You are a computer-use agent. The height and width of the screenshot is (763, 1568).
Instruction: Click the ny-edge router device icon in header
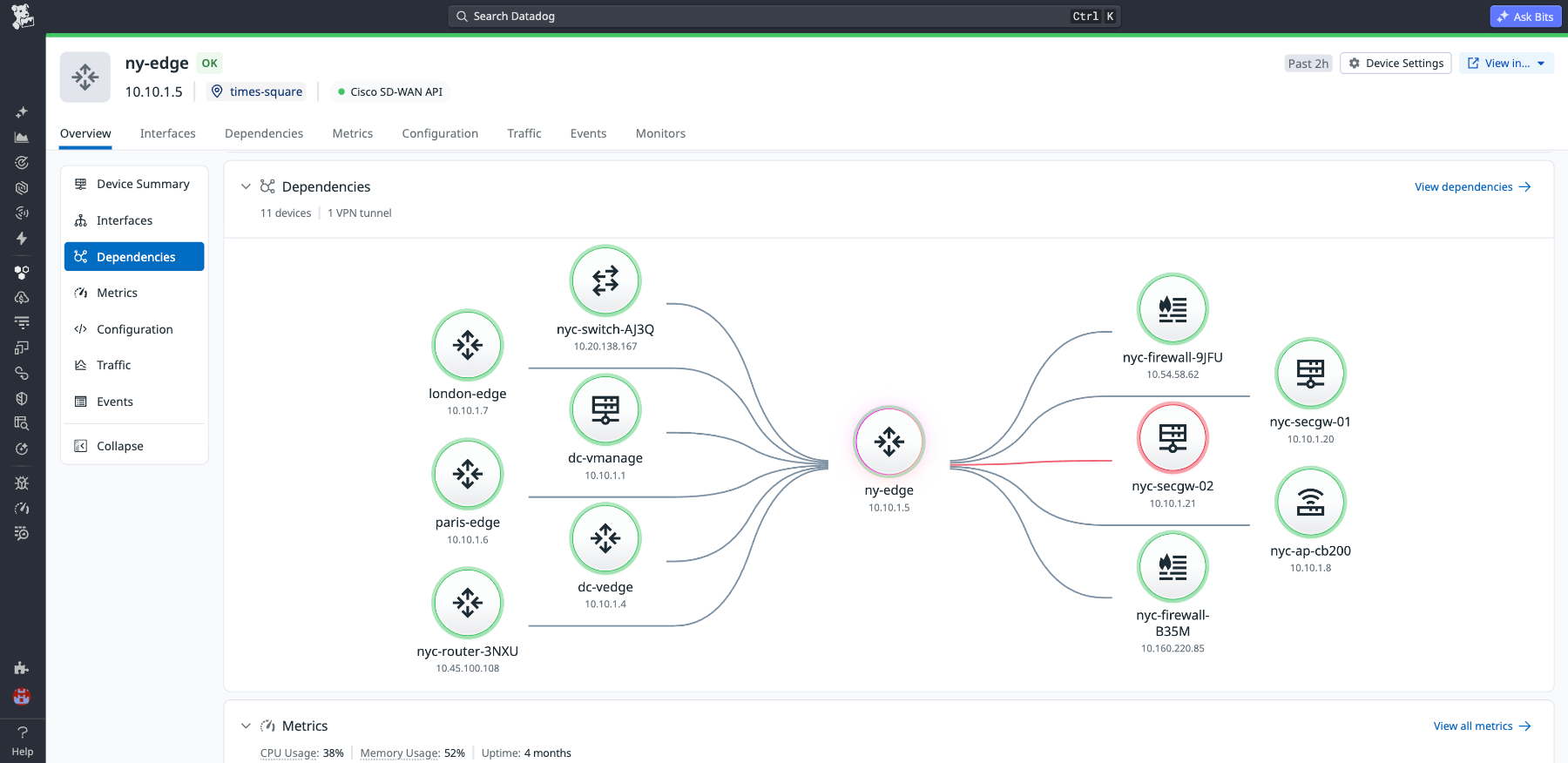point(85,77)
